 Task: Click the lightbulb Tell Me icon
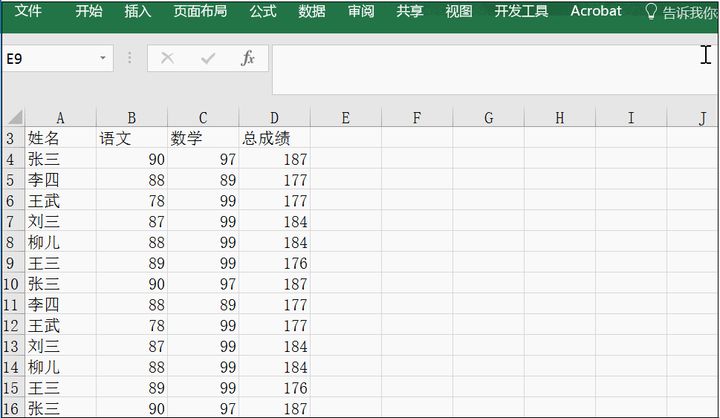pyautogui.click(x=651, y=12)
